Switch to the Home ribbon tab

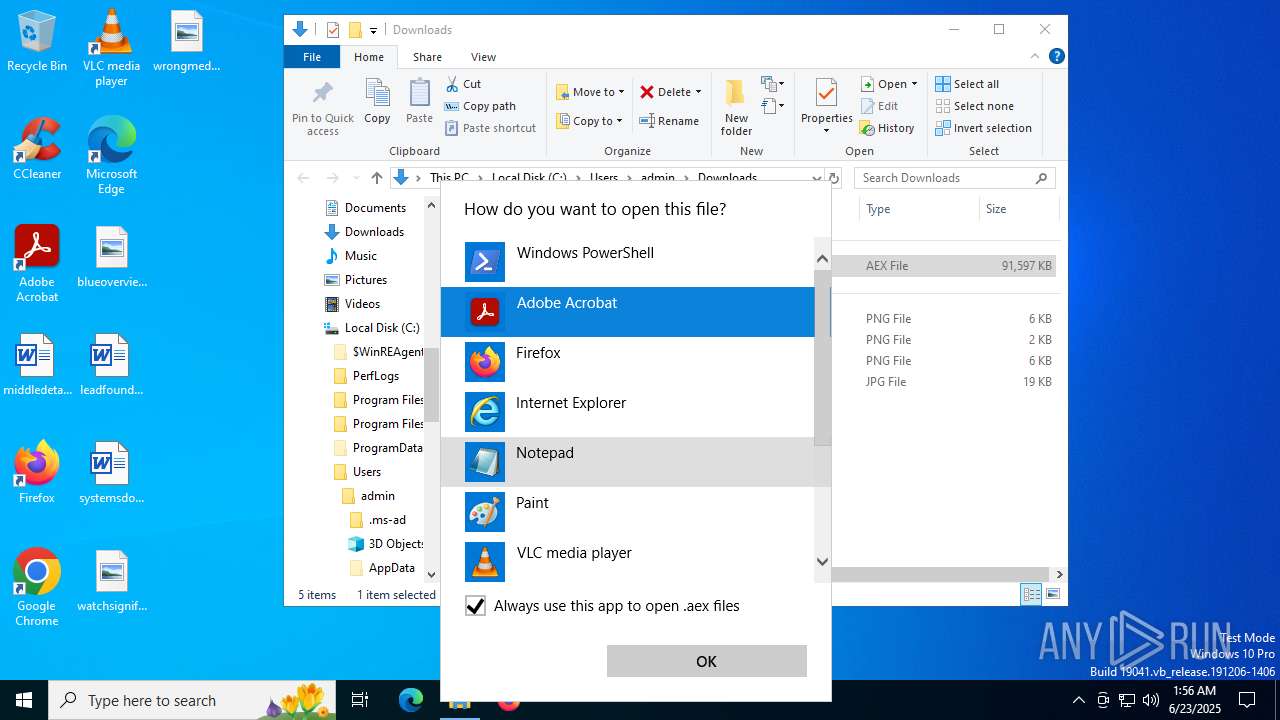tap(369, 57)
